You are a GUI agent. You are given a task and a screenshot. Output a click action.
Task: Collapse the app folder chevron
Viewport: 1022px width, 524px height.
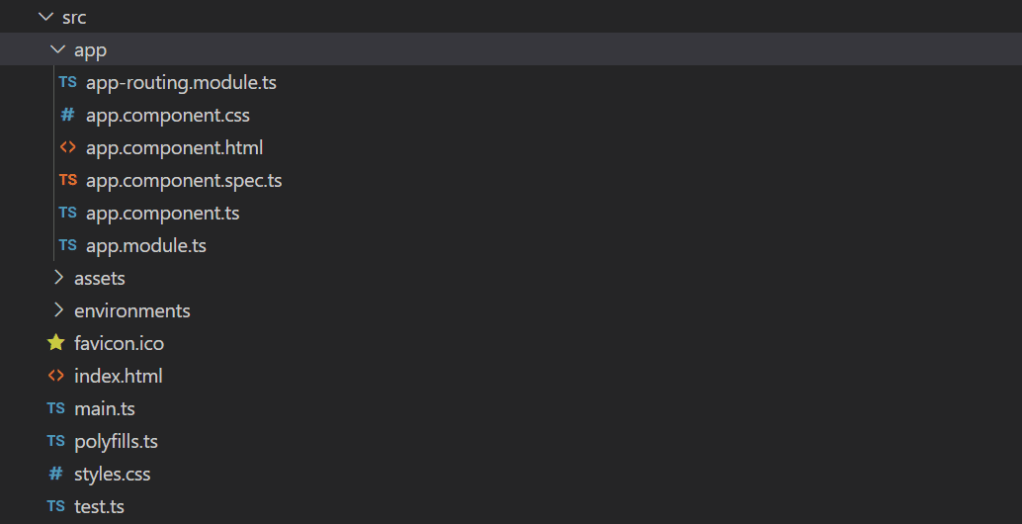click(x=57, y=50)
